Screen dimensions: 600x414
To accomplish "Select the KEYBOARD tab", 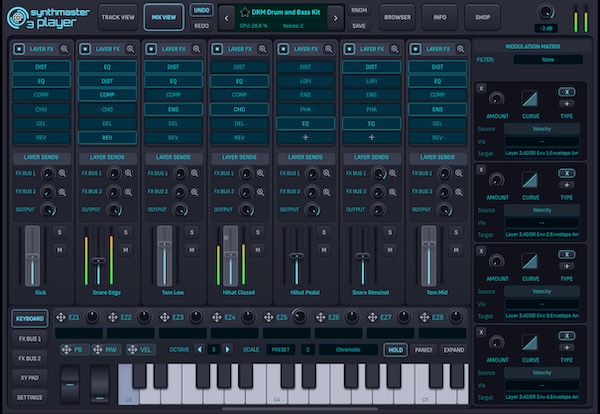I will [x=30, y=319].
